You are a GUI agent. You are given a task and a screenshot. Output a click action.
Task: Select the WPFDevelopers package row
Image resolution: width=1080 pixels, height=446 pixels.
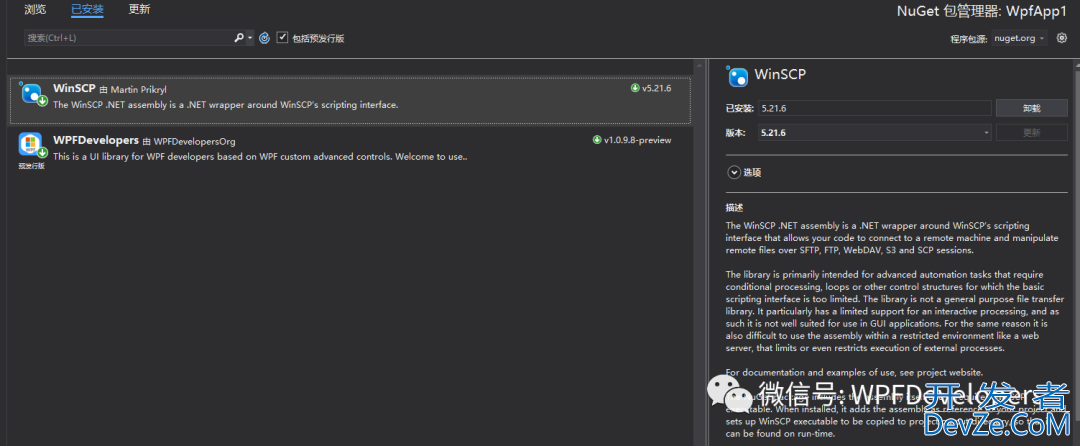coord(350,148)
